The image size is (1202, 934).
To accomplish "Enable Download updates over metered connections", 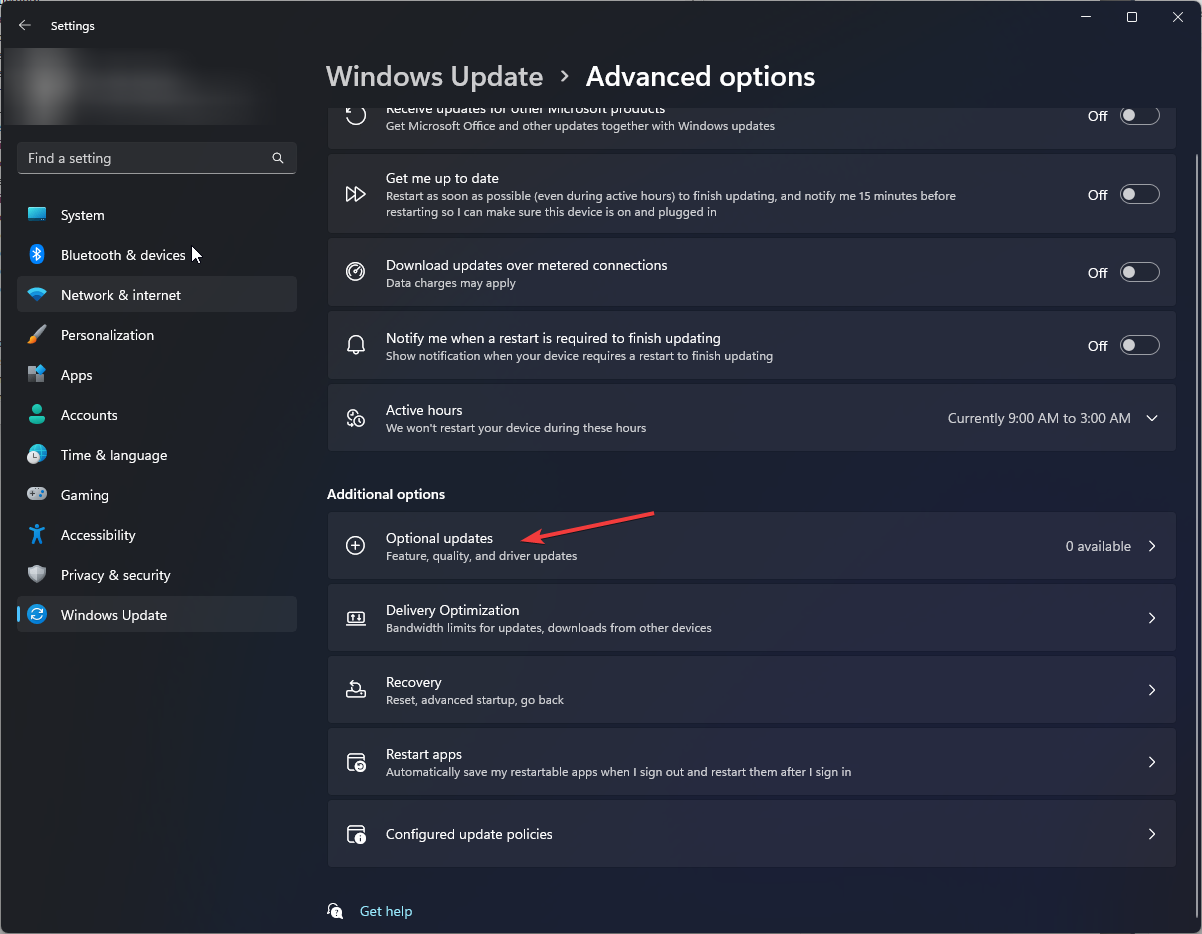I will click(1140, 273).
